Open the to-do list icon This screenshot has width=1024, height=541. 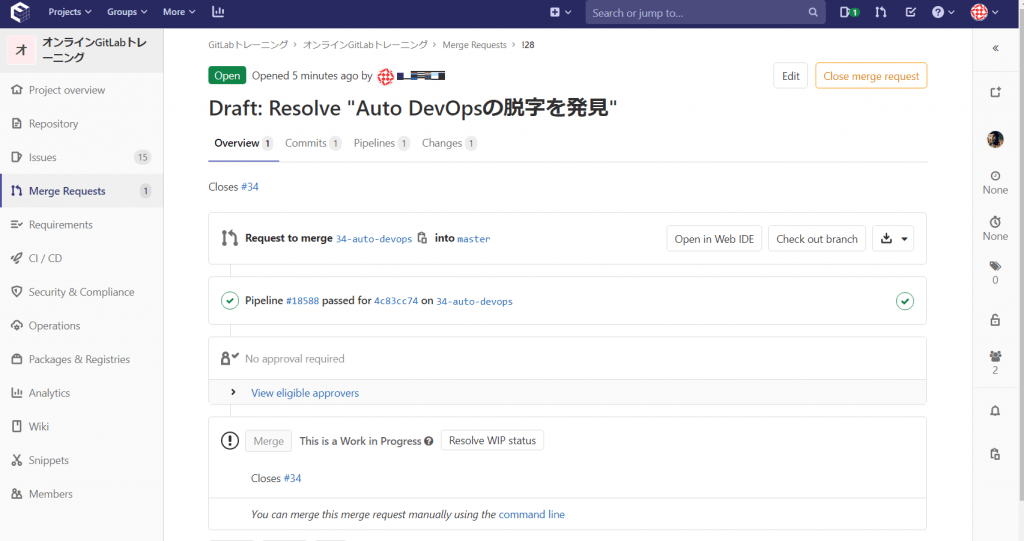click(x=910, y=12)
